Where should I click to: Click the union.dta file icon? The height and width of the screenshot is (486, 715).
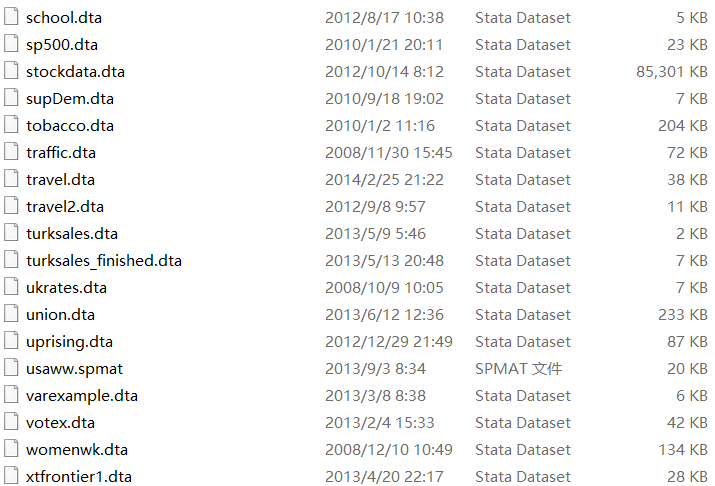(10, 314)
